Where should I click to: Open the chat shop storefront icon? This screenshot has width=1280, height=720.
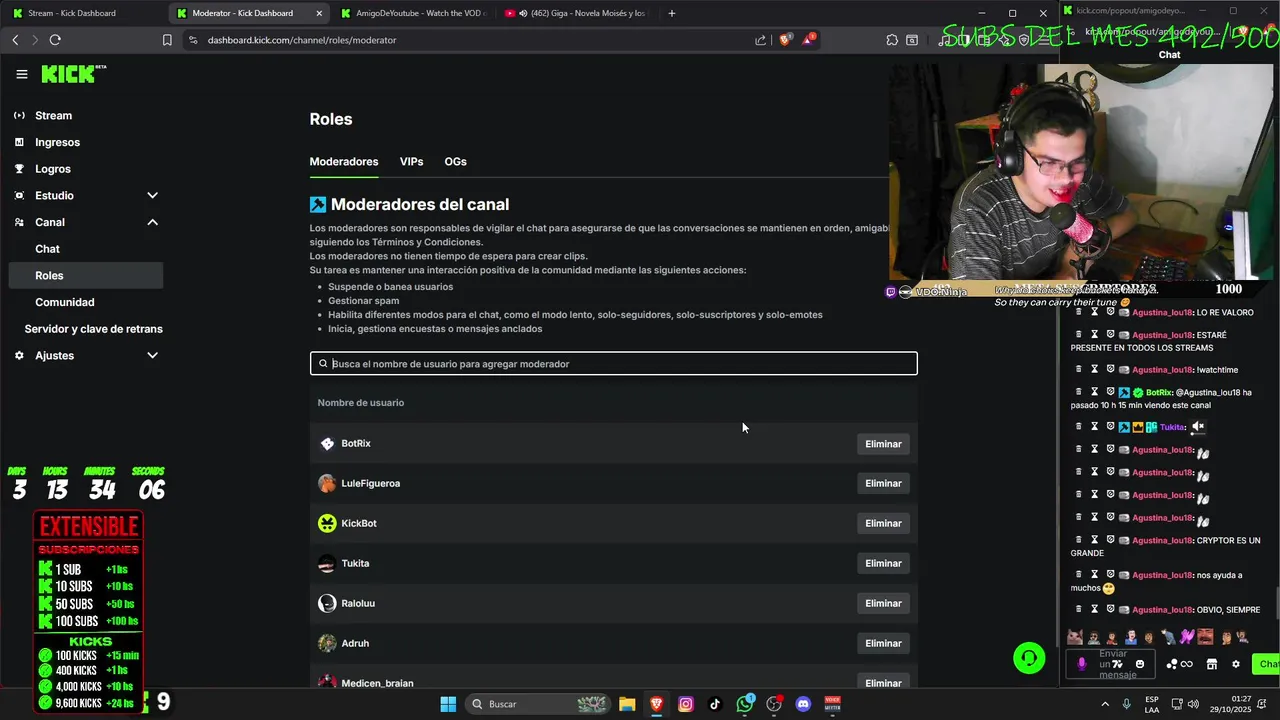click(x=1211, y=664)
